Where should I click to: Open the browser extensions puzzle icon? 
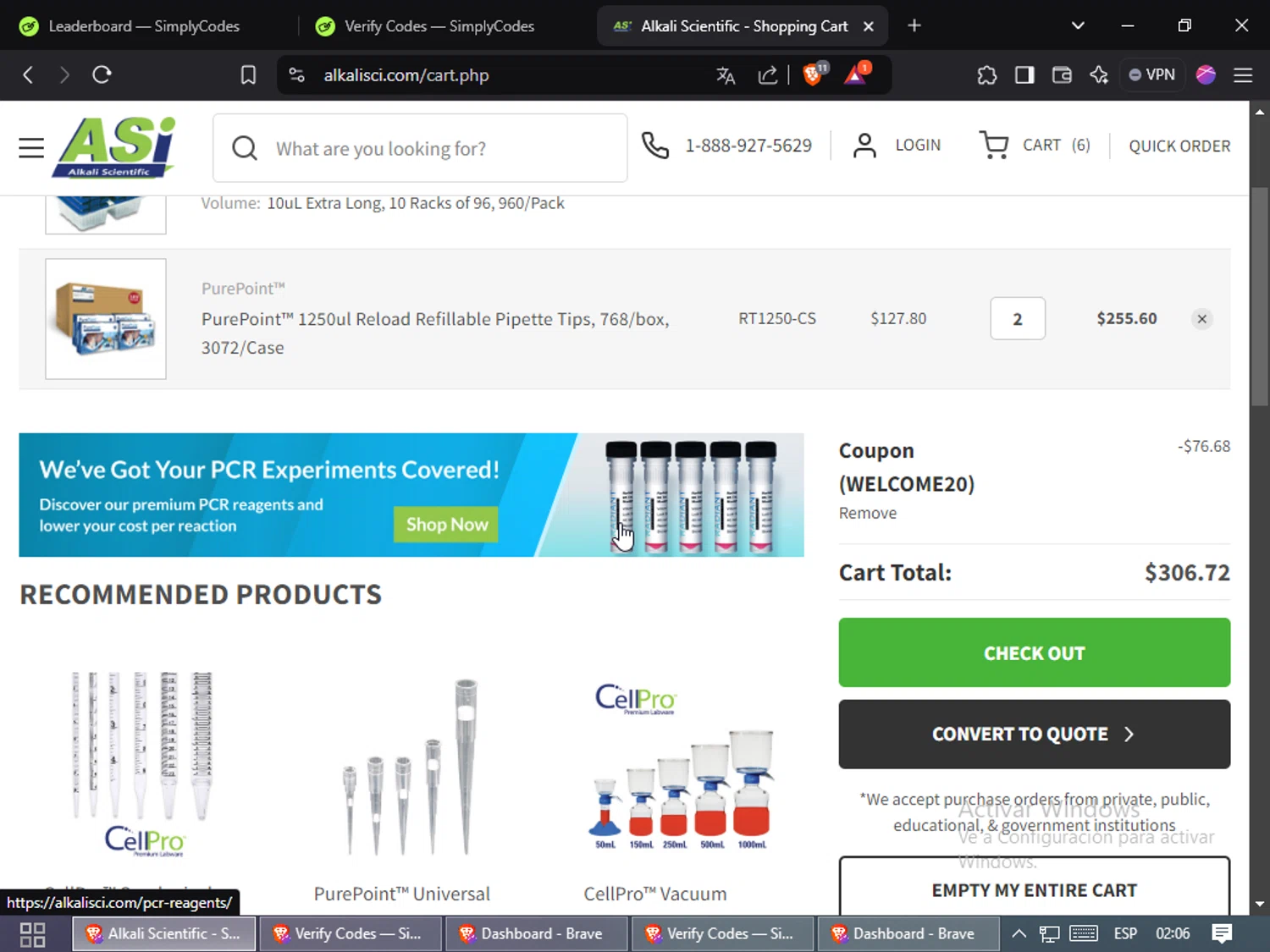tap(987, 75)
